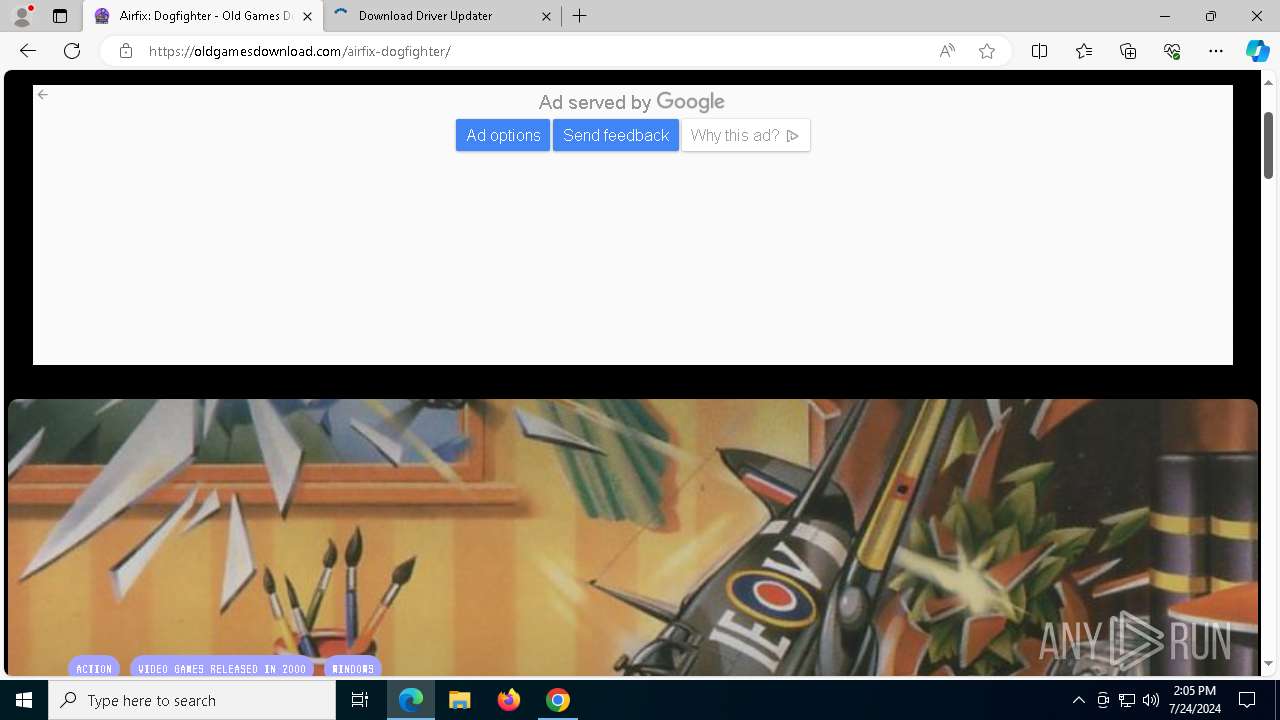The height and width of the screenshot is (720, 1280).
Task: Open the Favorites list
Action: [x=1084, y=51]
